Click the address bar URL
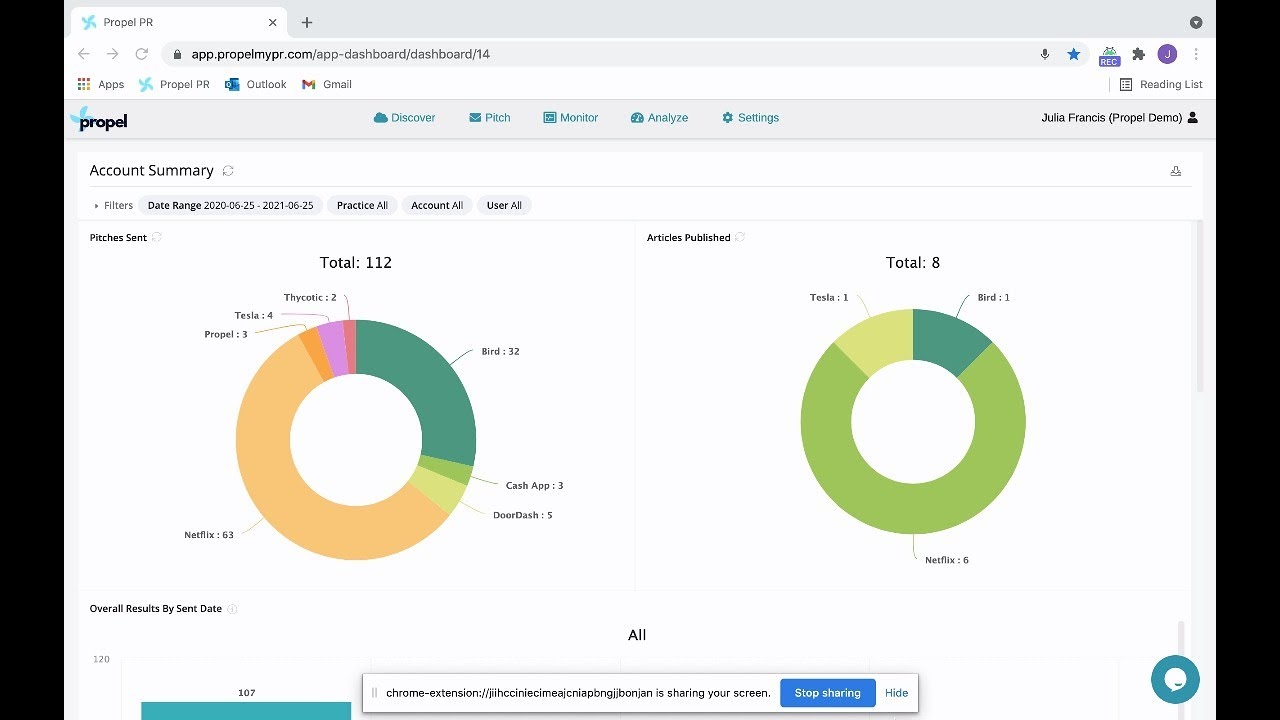The image size is (1280, 720). (x=340, y=54)
